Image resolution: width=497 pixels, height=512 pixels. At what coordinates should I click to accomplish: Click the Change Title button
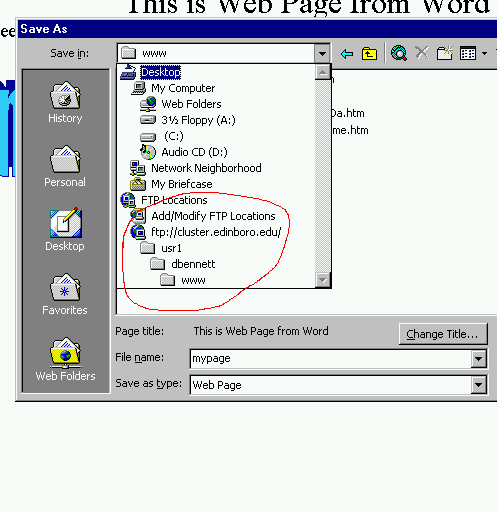click(443, 334)
